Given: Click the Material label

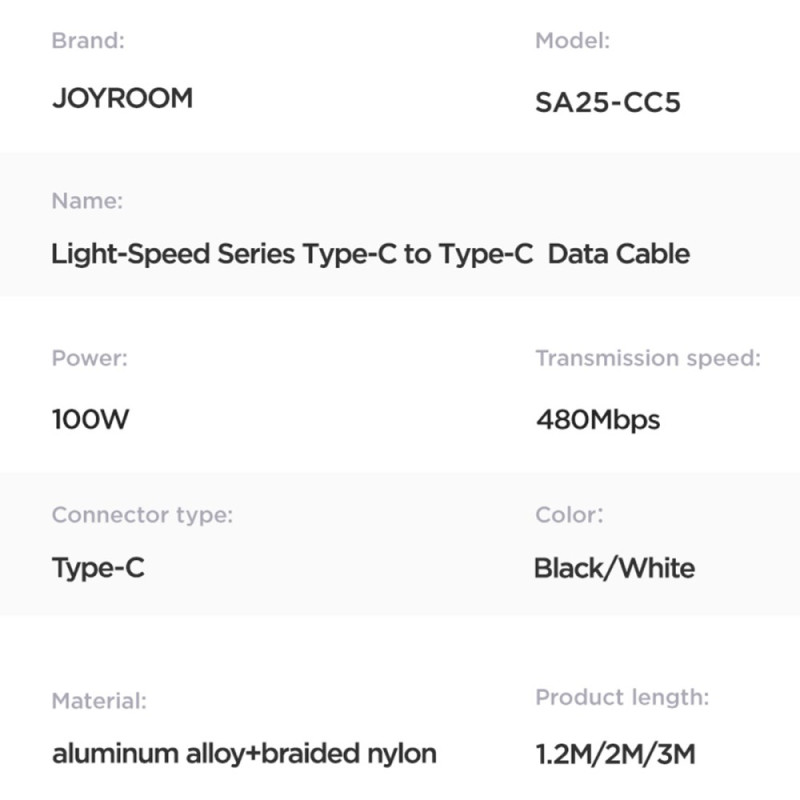Looking at the screenshot, I should point(99,701).
